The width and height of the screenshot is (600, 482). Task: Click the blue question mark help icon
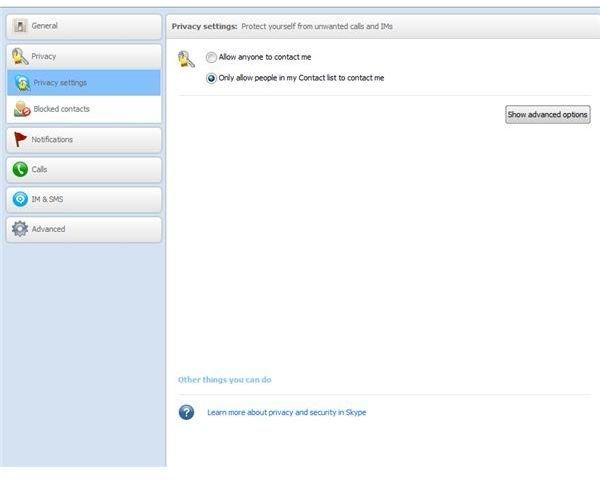pos(186,412)
